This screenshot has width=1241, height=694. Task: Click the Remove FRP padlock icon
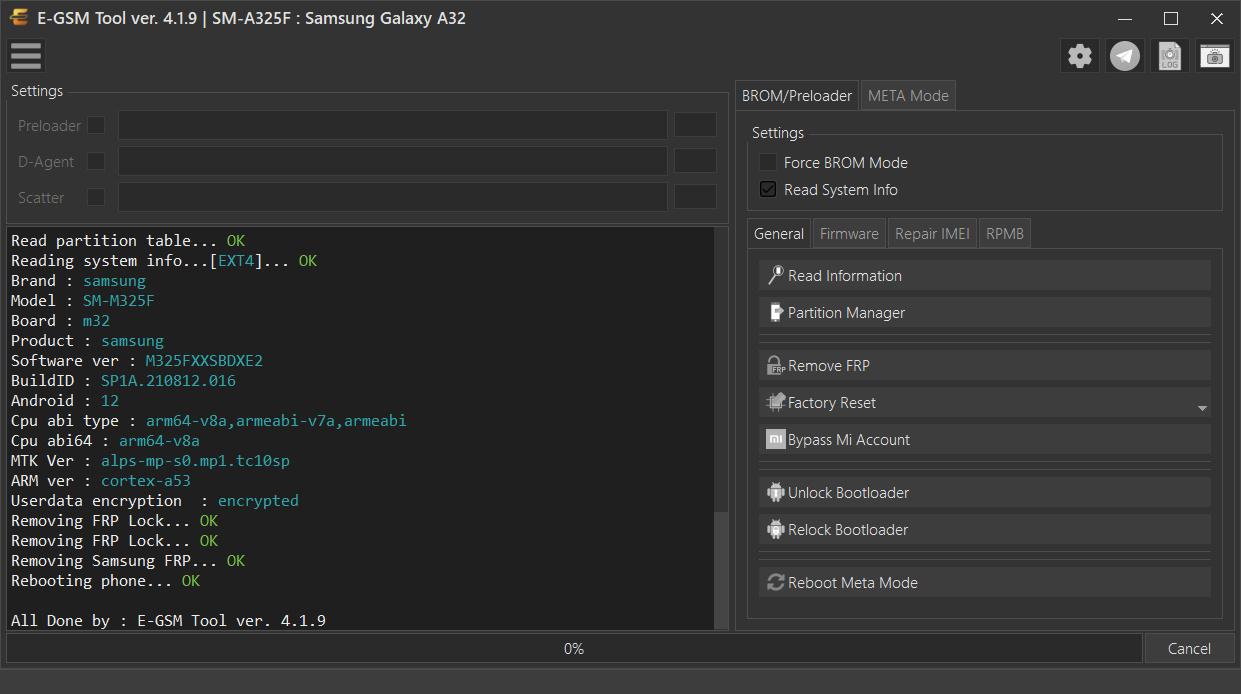[x=775, y=365]
